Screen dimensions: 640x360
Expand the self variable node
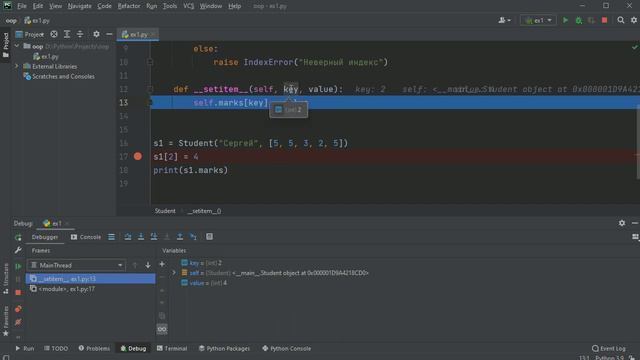(x=174, y=273)
